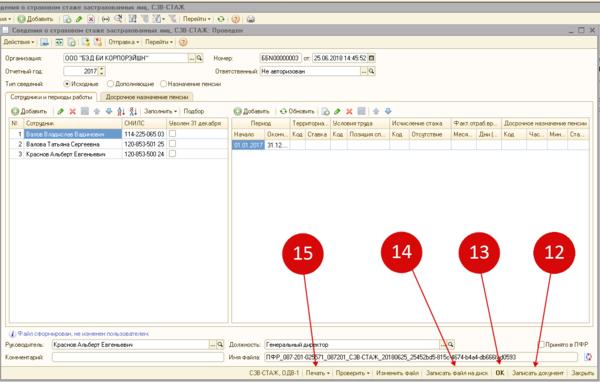Viewport: 600px width, 383px height.
Task: Click the mark-for-deletion icon in top toolbar
Action: 91,19
